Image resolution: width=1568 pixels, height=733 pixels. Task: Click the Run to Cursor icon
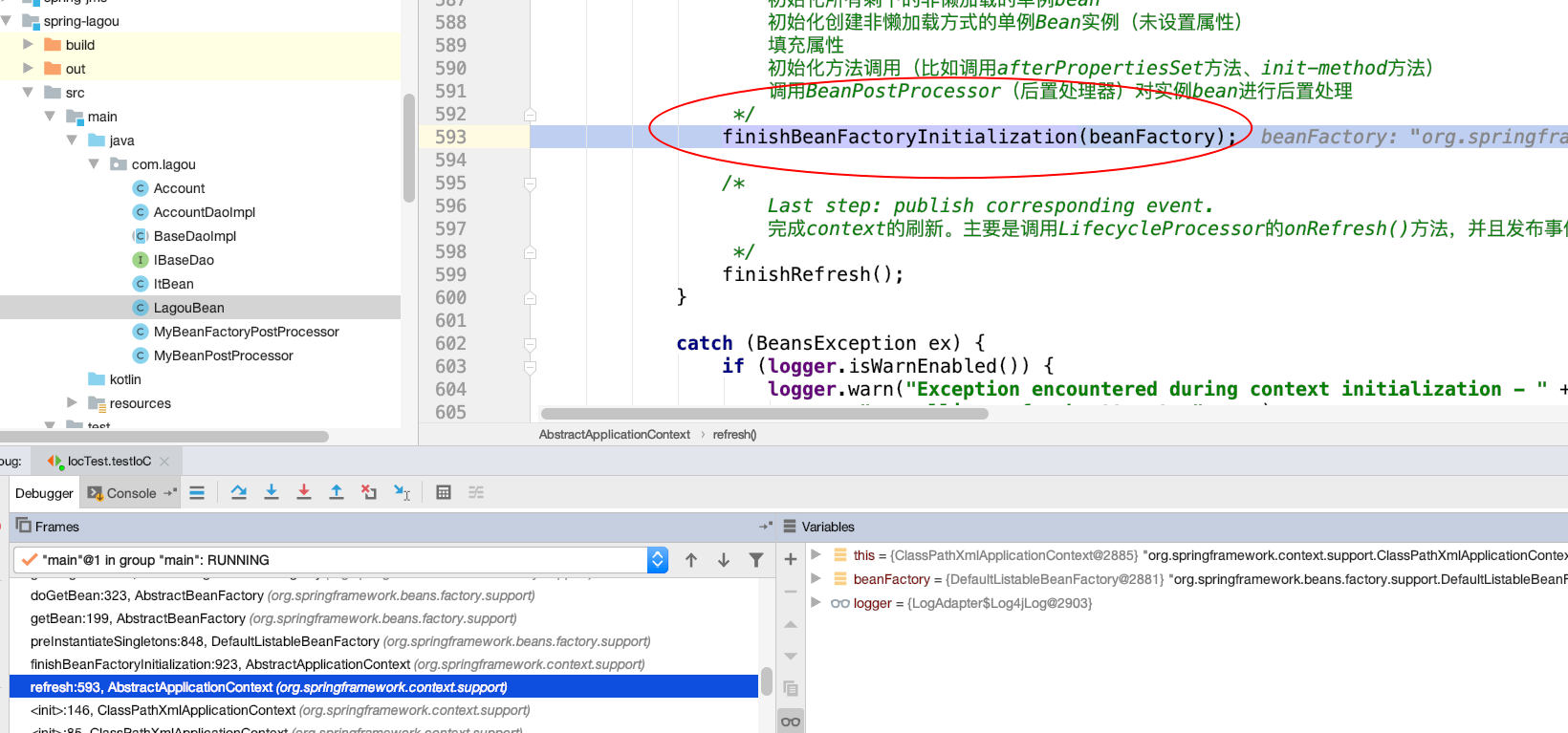[x=403, y=492]
